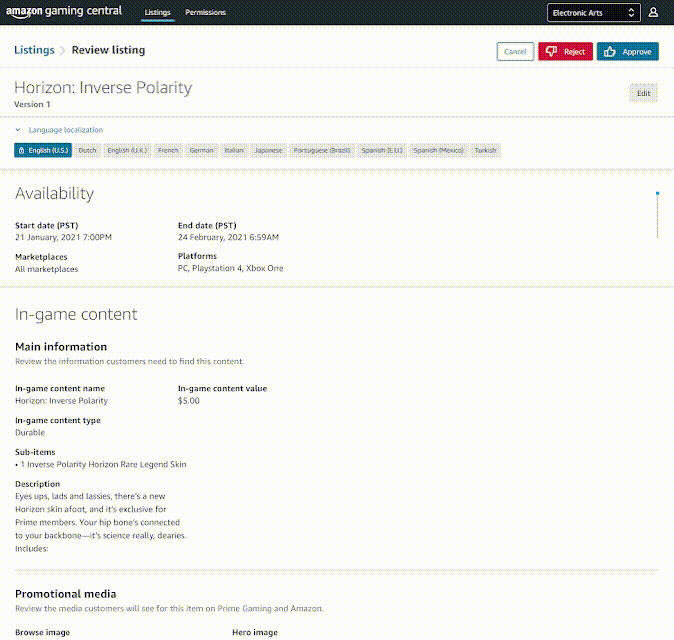This screenshot has width=674, height=640.
Task: Click the 'Version 1' label
Action: [x=32, y=104]
